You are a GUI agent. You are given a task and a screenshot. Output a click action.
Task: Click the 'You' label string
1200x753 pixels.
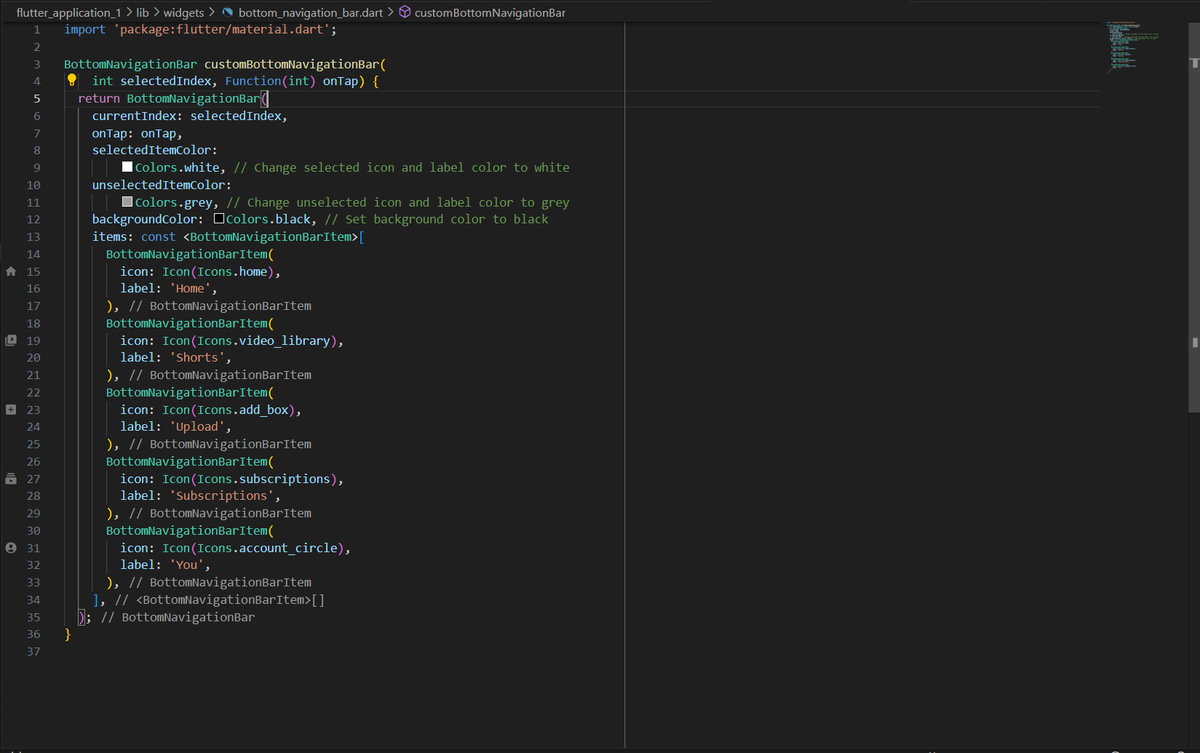(x=187, y=564)
